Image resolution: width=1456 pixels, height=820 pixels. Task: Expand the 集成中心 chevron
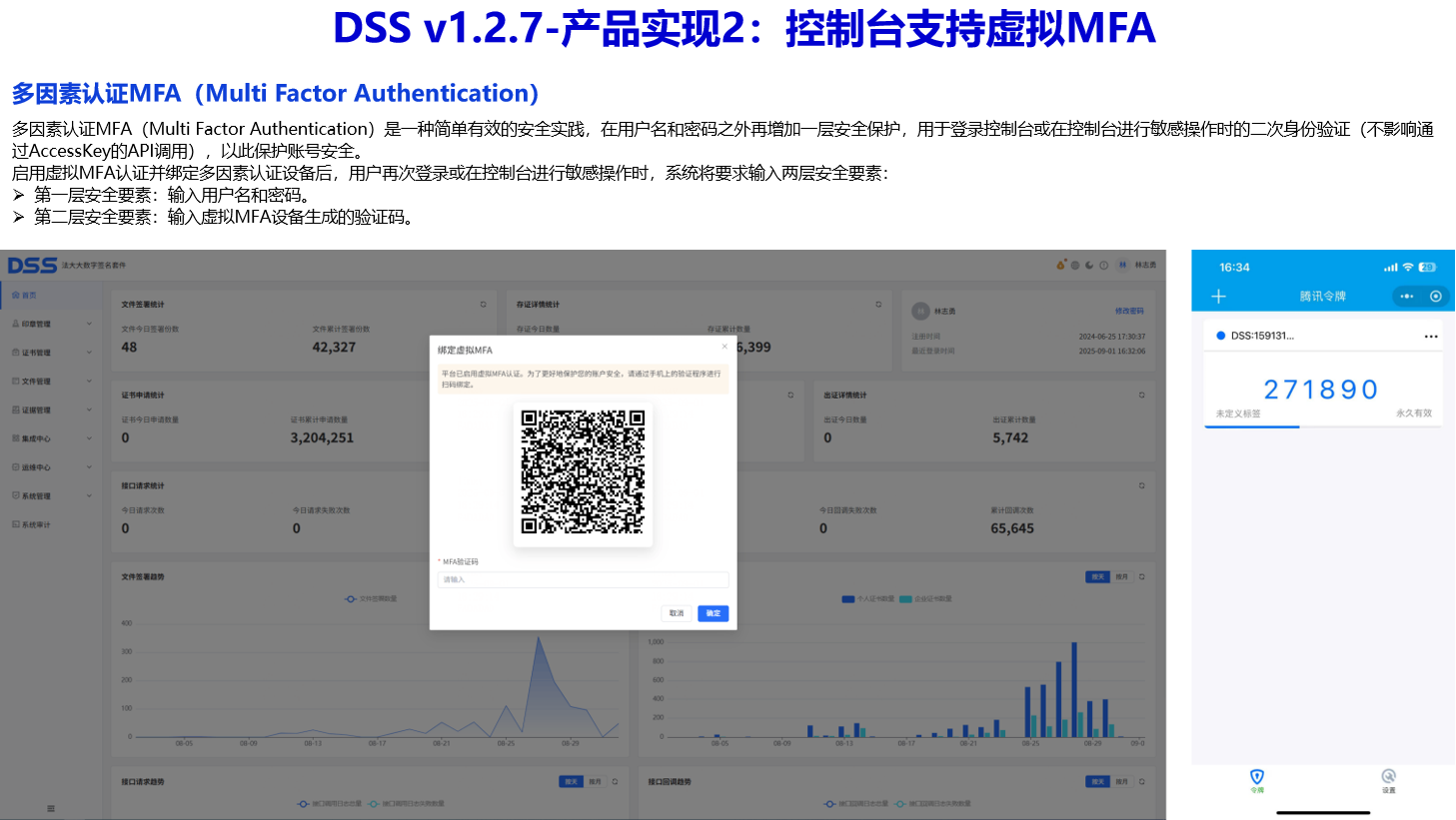[x=89, y=438]
